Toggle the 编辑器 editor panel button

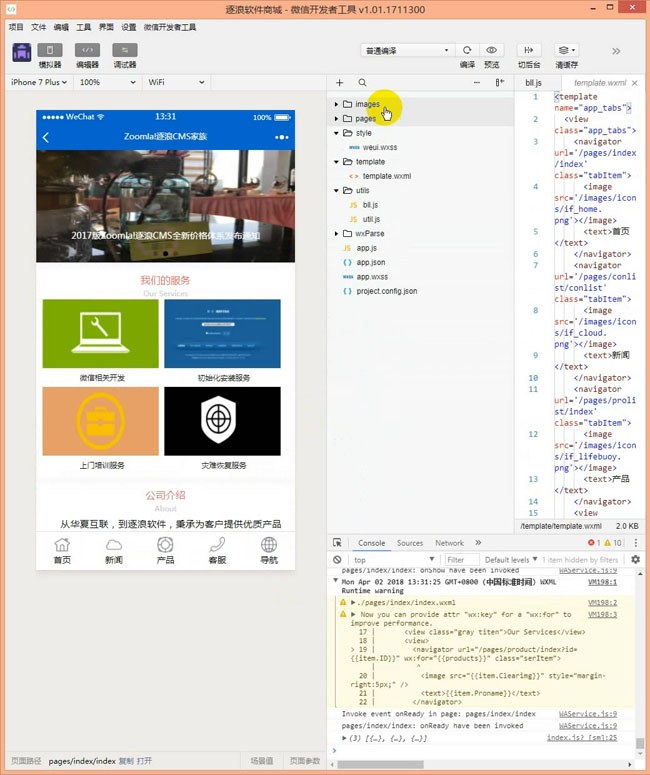point(87,50)
